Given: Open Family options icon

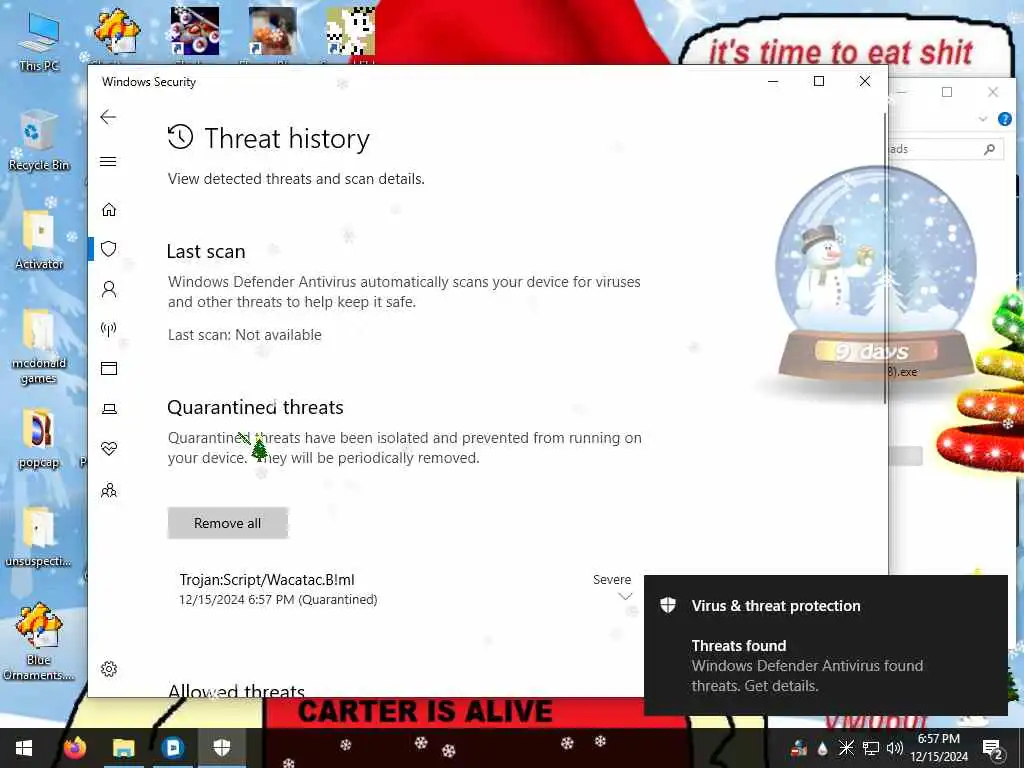Looking at the screenshot, I should click(x=108, y=490).
